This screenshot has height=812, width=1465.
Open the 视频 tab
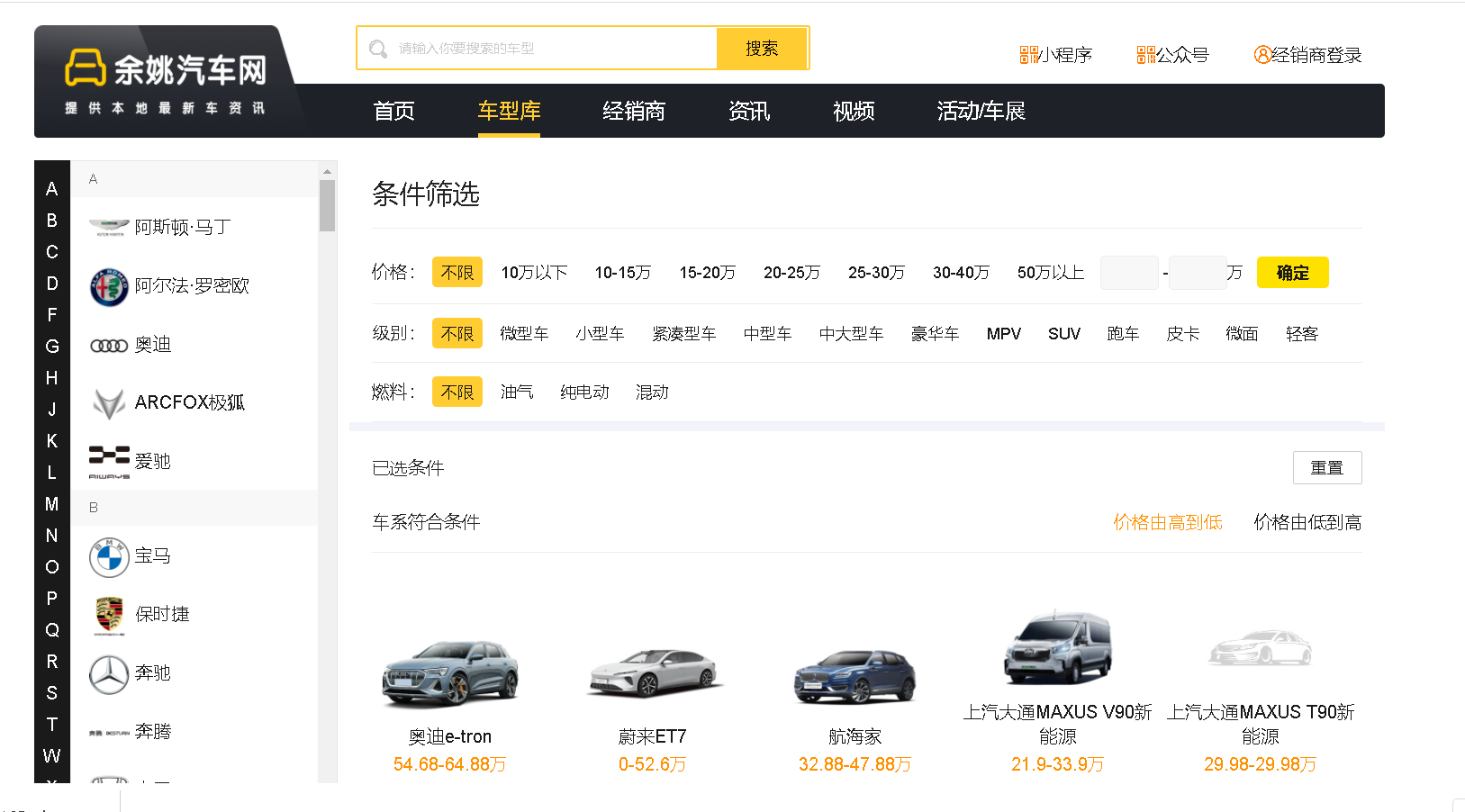coord(854,111)
